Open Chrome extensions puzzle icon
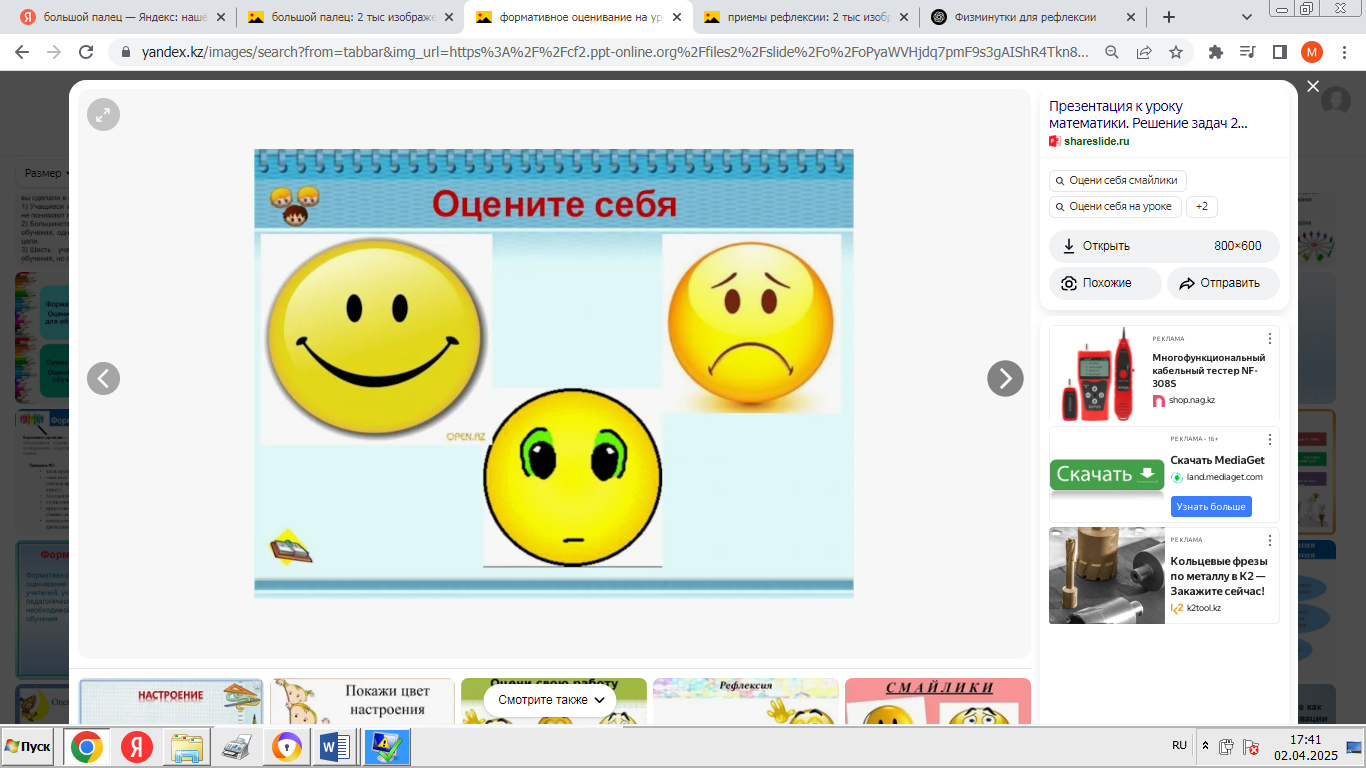Image resolution: width=1366 pixels, height=768 pixels. pyautogui.click(x=1216, y=52)
